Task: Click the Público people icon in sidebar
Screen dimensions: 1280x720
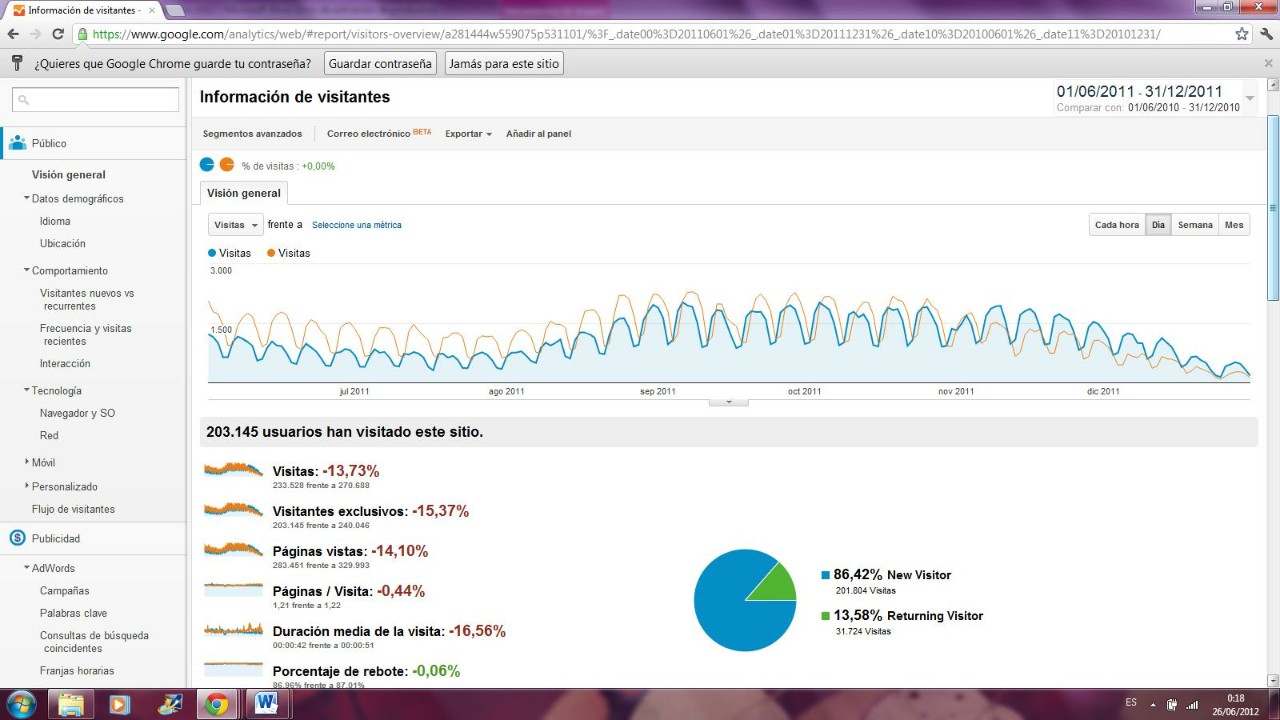Action: (17, 143)
